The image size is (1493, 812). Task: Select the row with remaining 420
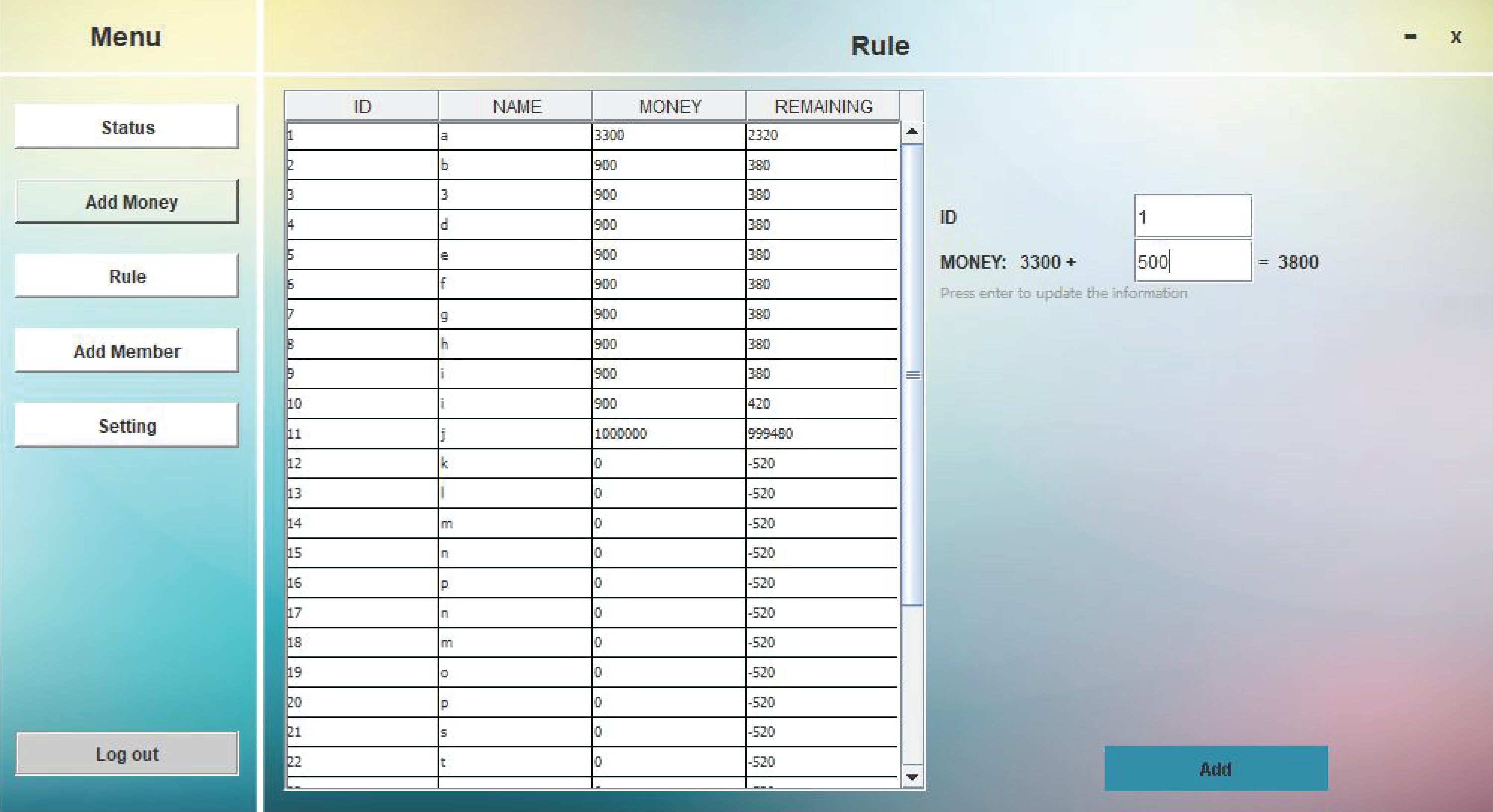pyautogui.click(x=759, y=403)
